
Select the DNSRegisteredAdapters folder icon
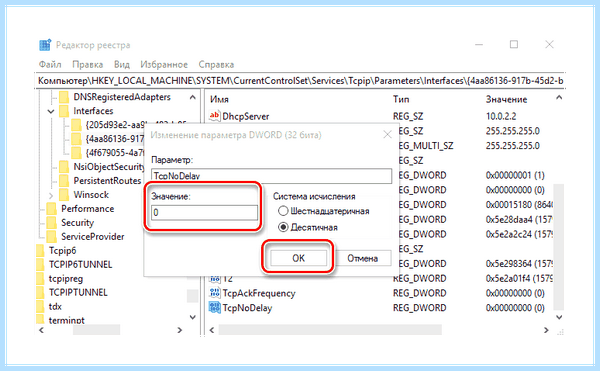64,97
